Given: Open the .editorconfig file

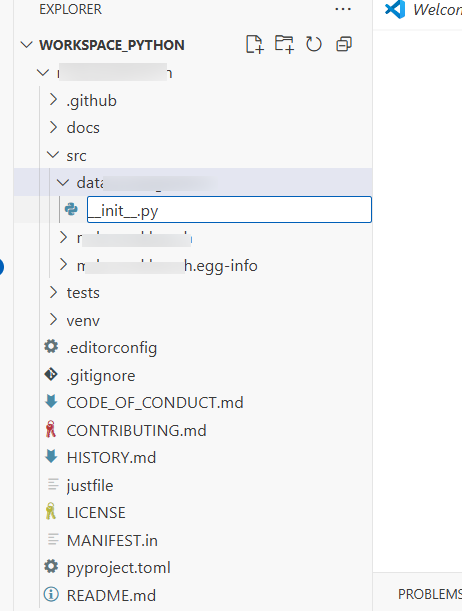Looking at the screenshot, I should point(112,348).
